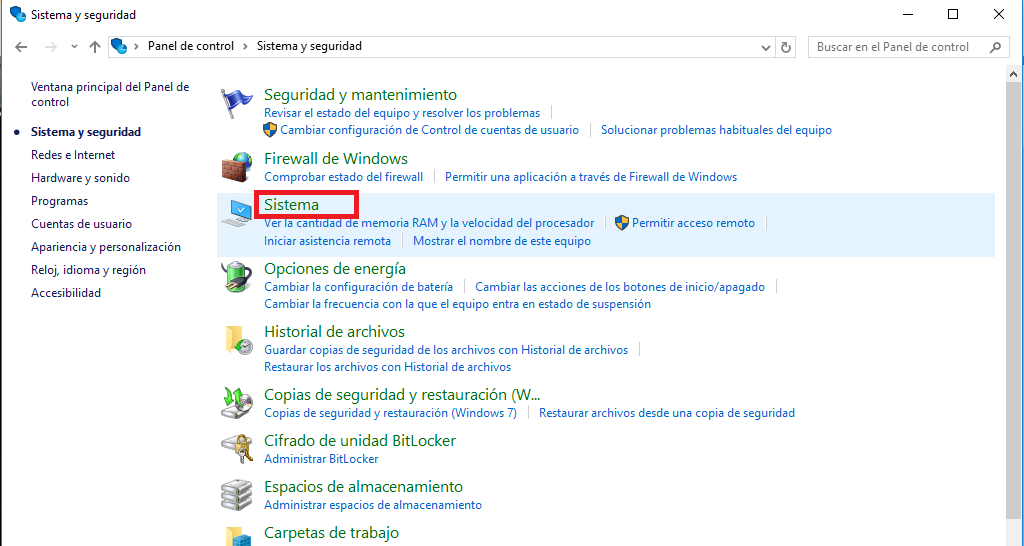Click Iniciar asistencia remota link
This screenshot has height=546, width=1024.
327,241
